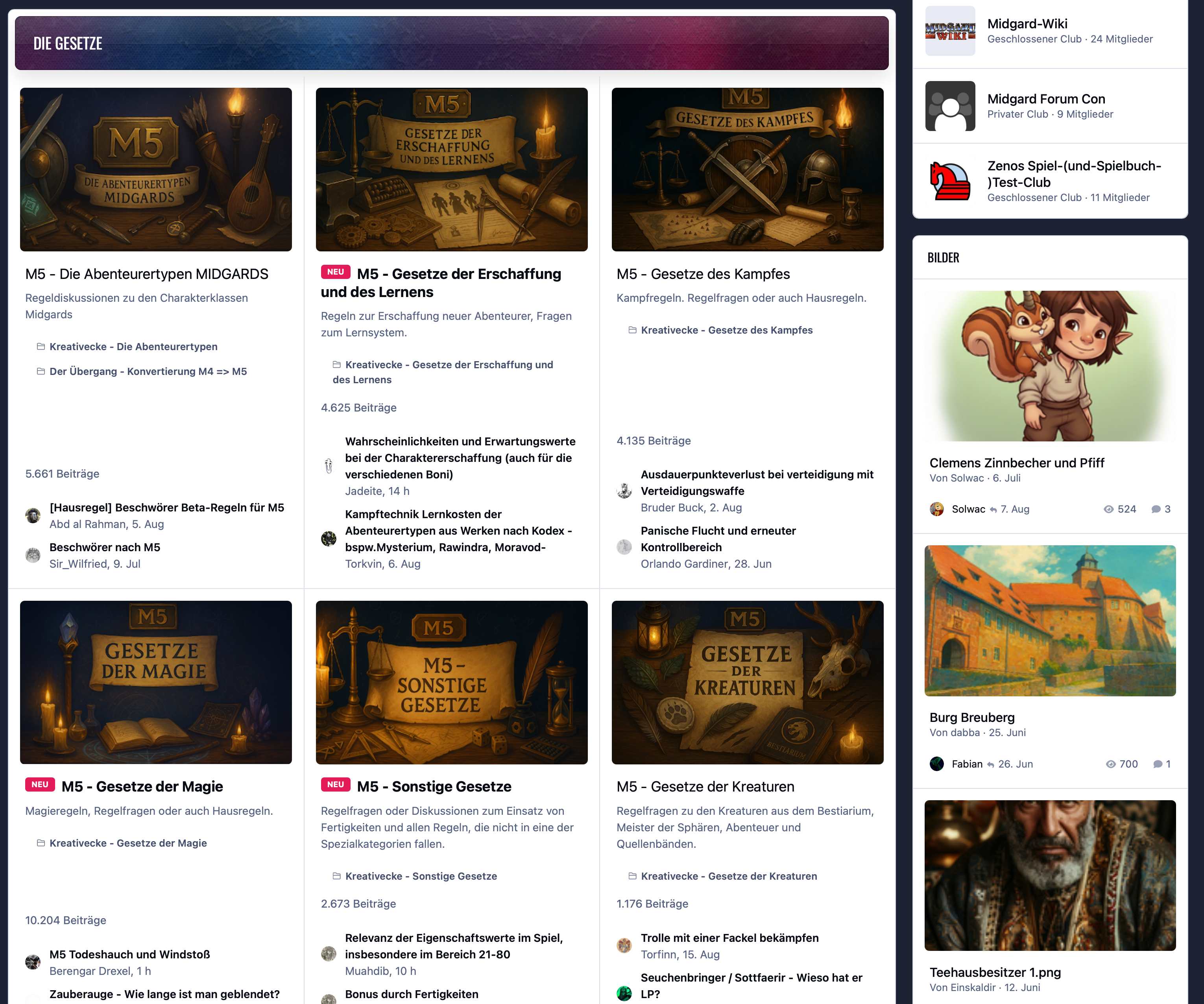Viewport: 1204px width, 1004px height.
Task: Click Solwac's avatar under Clemens Zinnbecher image
Action: [937, 509]
